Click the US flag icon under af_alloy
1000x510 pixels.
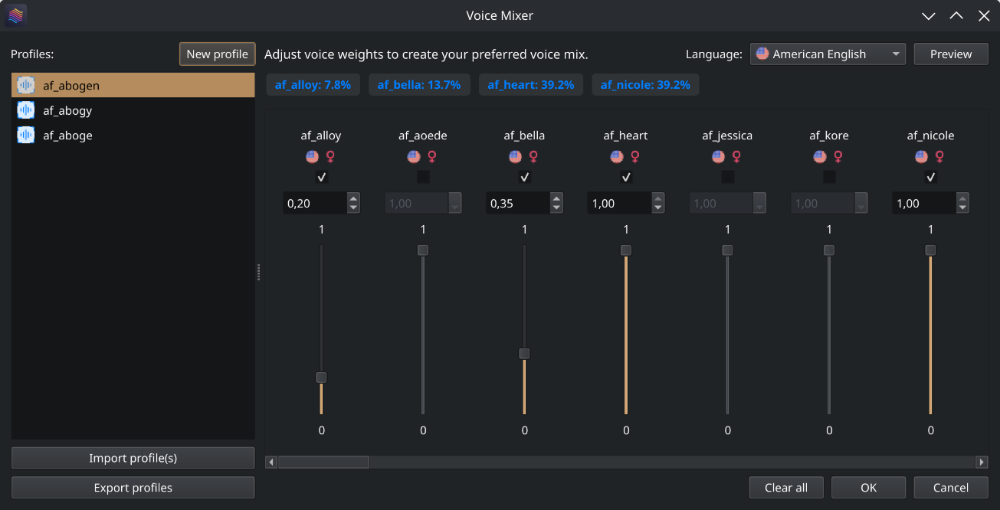312,157
